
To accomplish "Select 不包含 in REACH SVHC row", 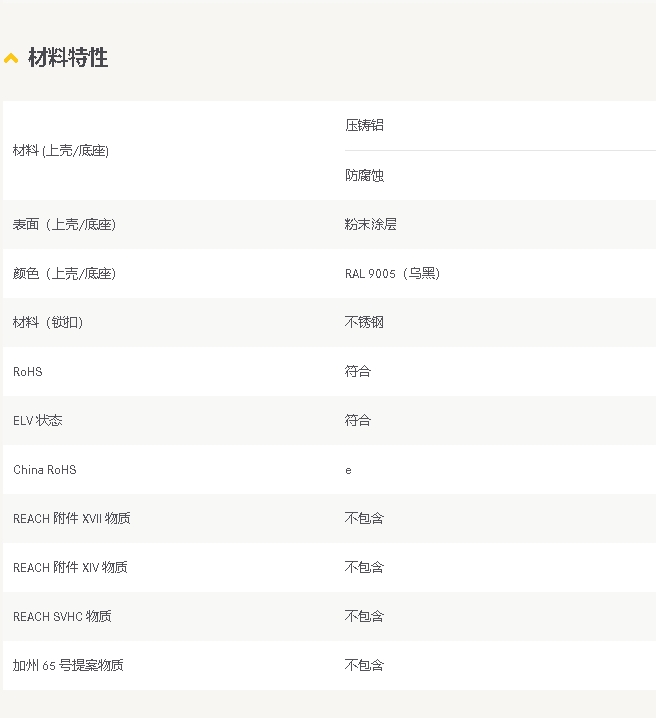I will (364, 616).
